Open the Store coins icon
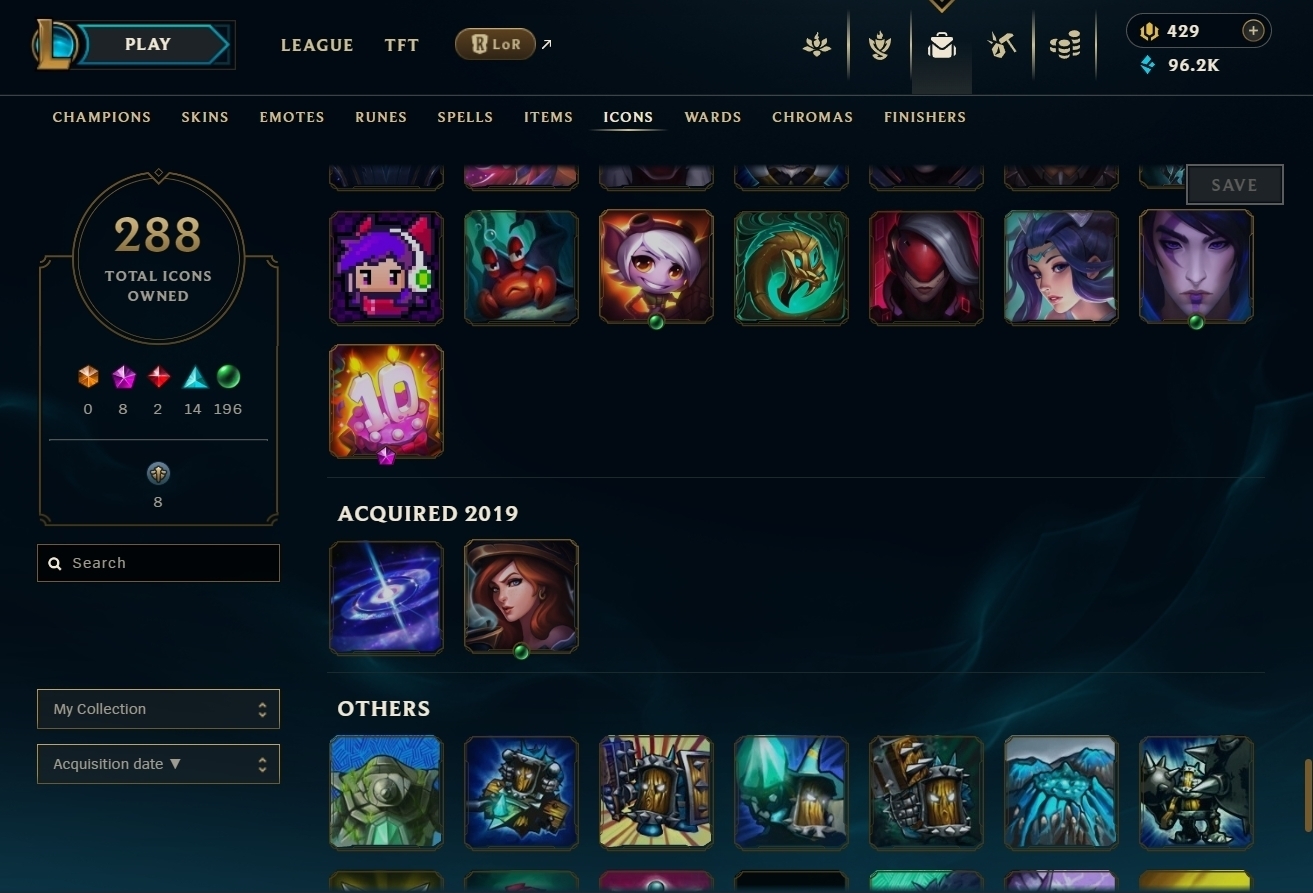 (1065, 45)
